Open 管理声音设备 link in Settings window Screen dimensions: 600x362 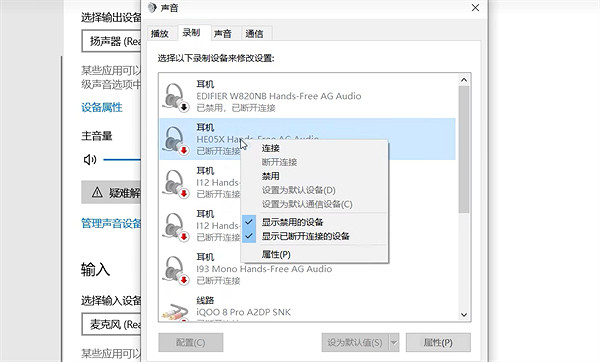coord(111,223)
